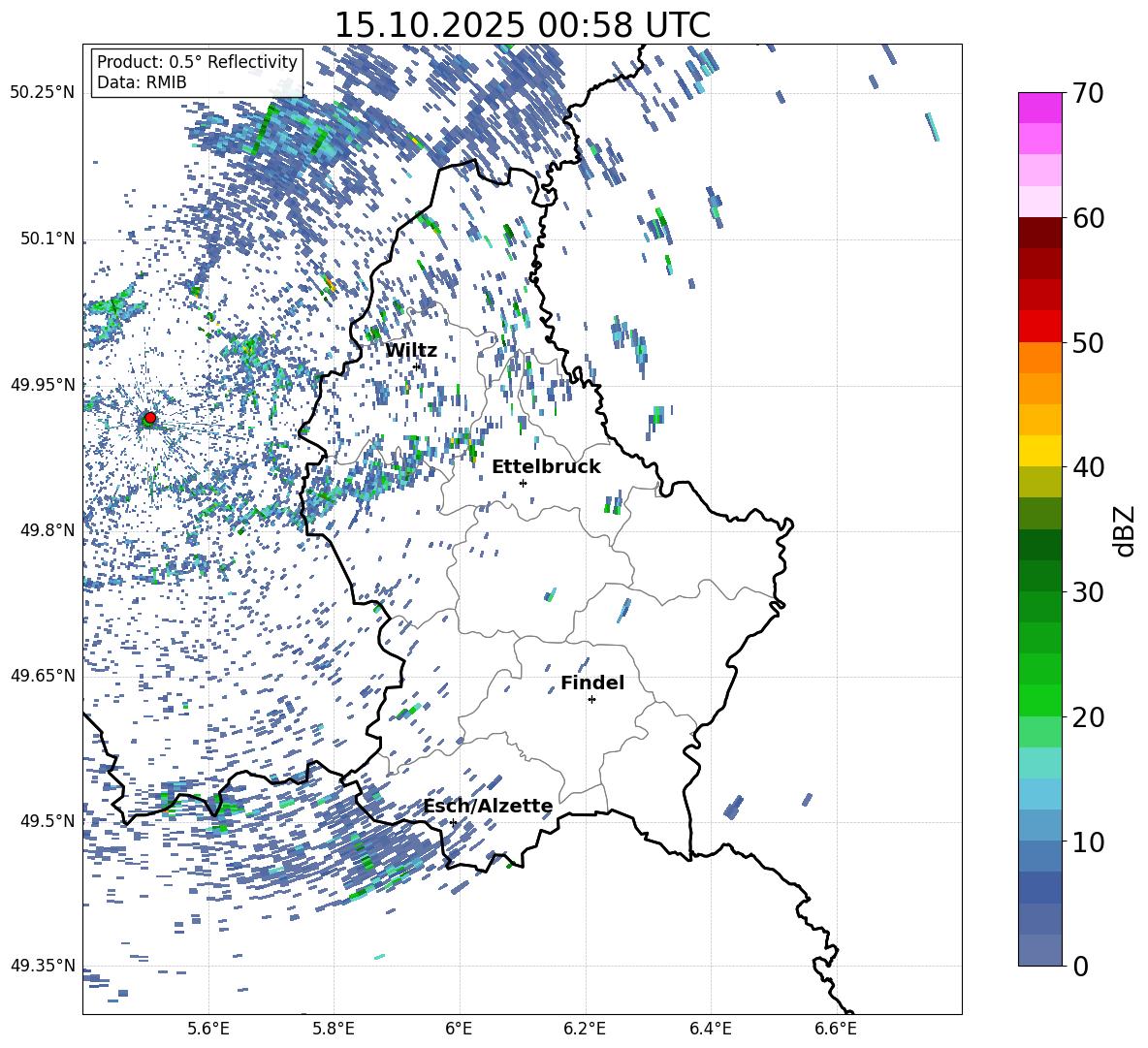Image resolution: width=1148 pixels, height=1048 pixels.
Task: Click the 20 colorbar tick value
Action: [x=1089, y=717]
